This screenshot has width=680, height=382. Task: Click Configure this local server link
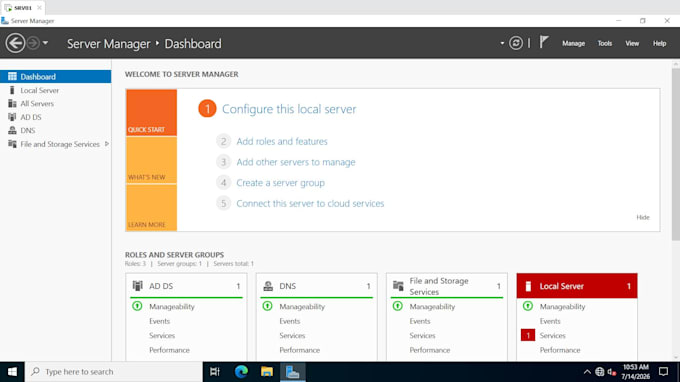click(x=289, y=109)
